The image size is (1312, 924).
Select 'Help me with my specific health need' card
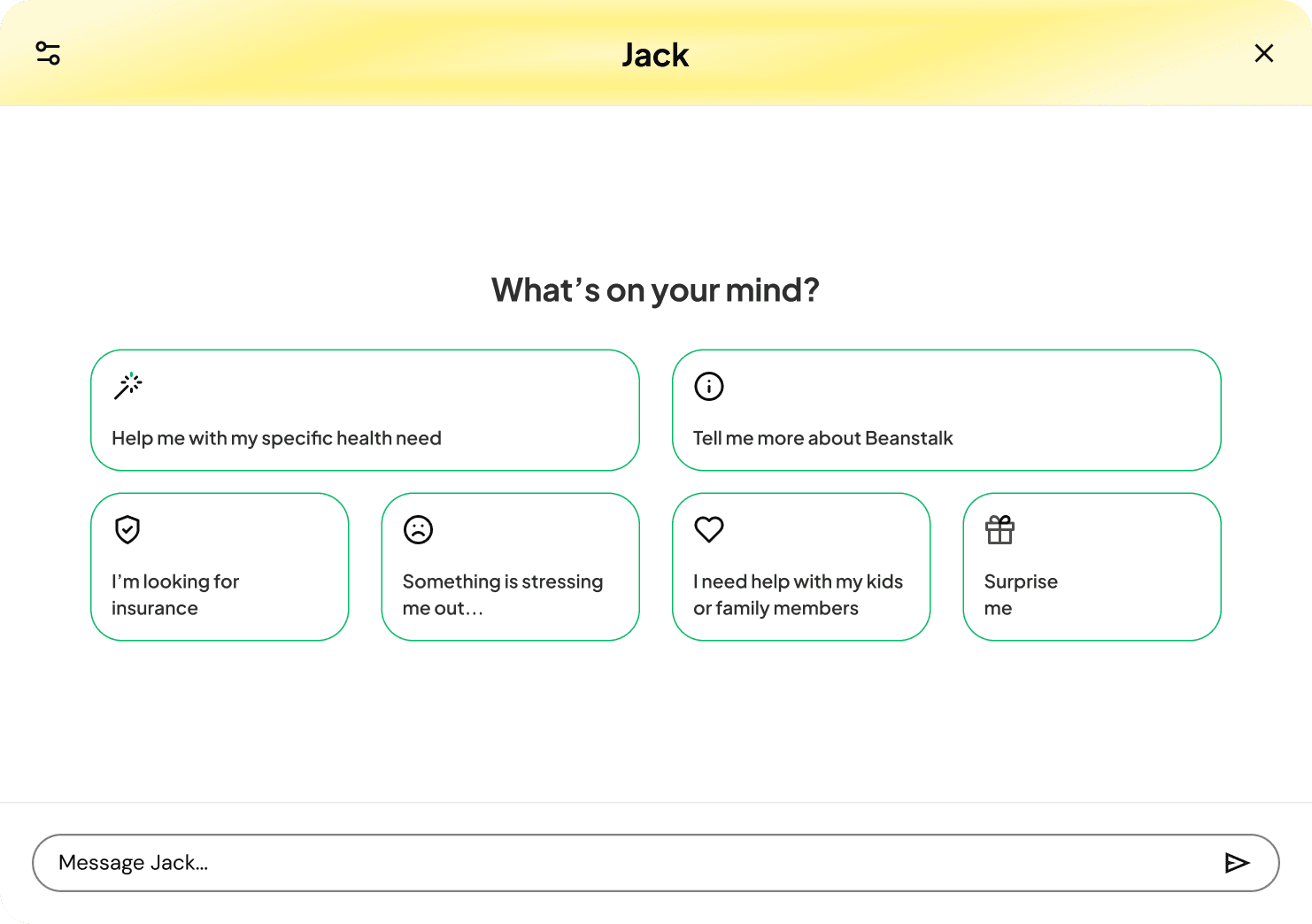(x=365, y=411)
